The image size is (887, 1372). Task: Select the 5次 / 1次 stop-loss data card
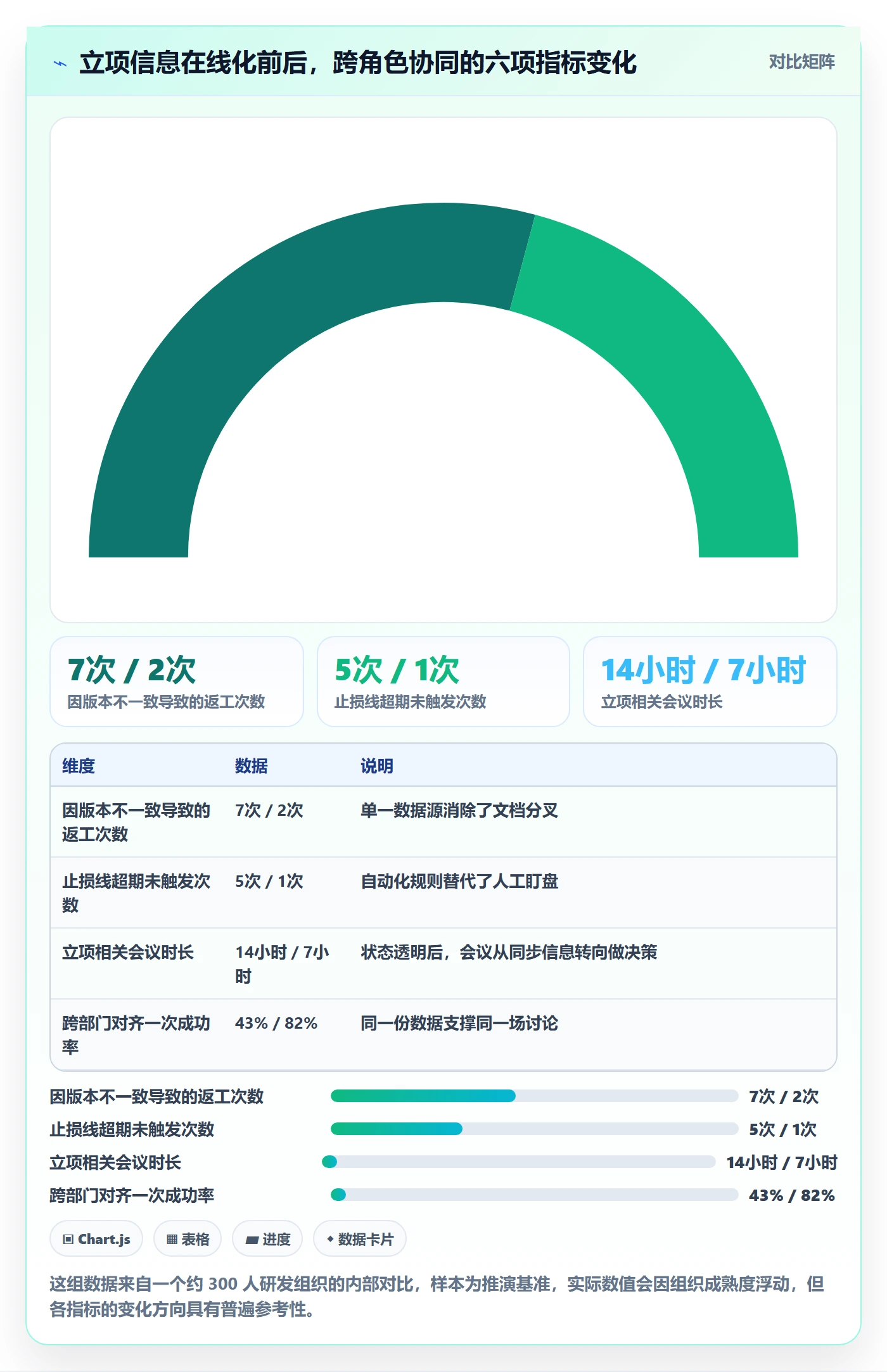tap(443, 681)
